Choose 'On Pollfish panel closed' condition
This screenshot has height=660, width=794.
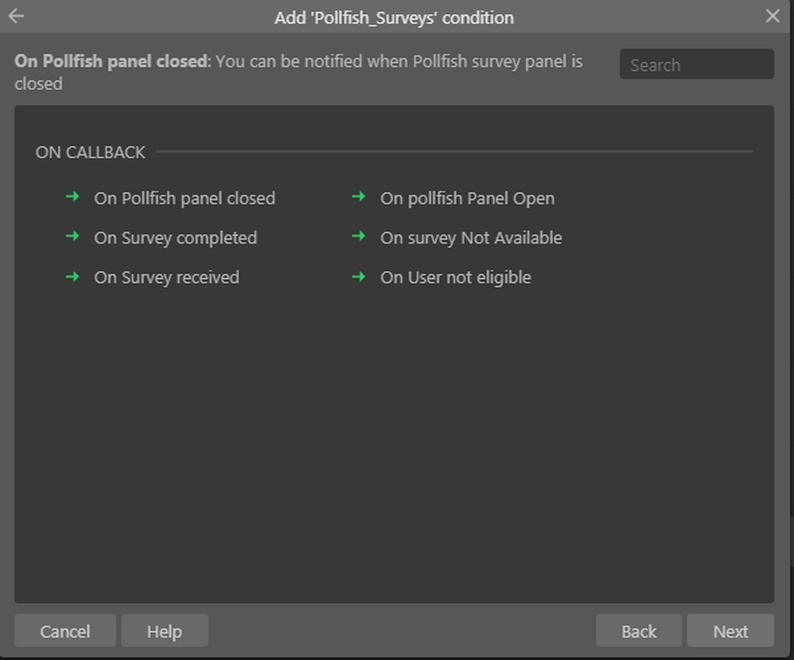pos(184,198)
